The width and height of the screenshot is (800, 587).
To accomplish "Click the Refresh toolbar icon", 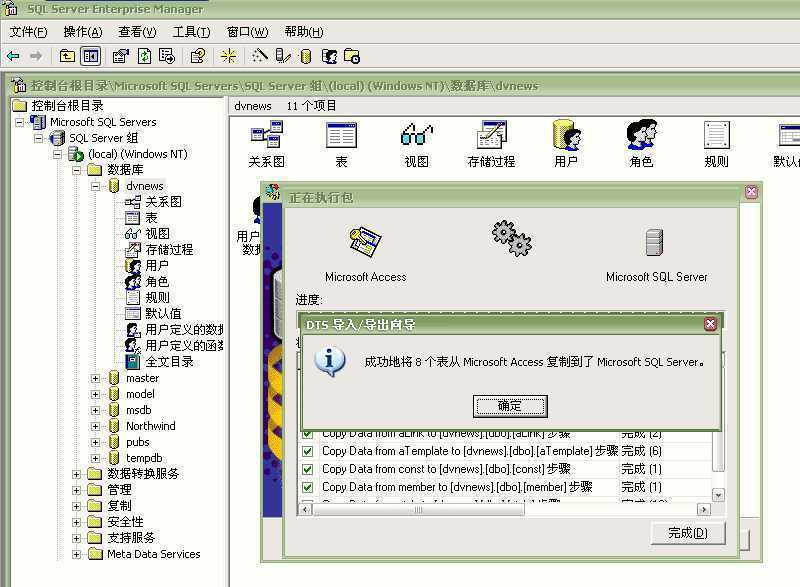I will tap(144, 56).
